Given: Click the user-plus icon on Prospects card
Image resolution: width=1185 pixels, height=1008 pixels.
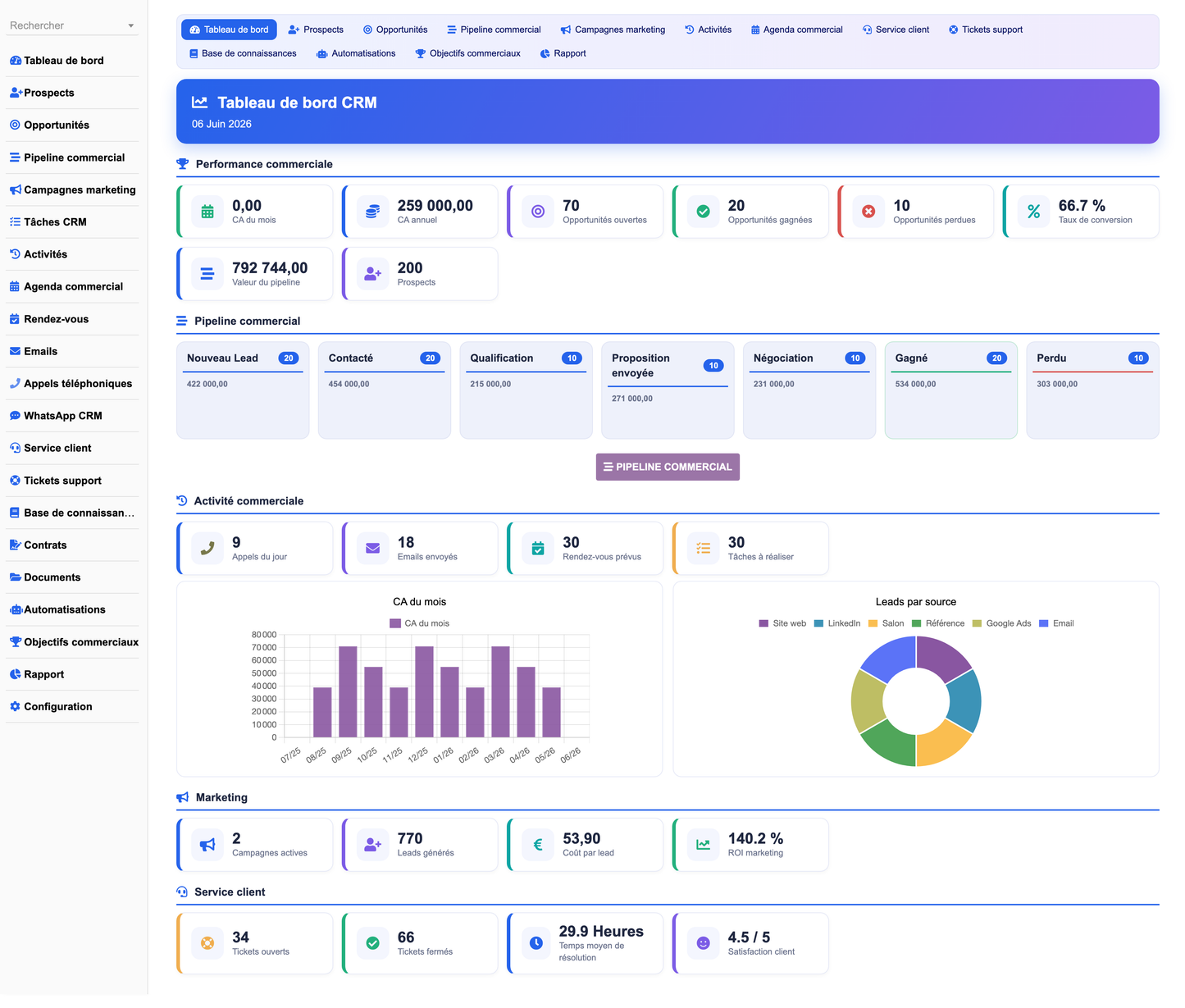Looking at the screenshot, I should [x=372, y=274].
